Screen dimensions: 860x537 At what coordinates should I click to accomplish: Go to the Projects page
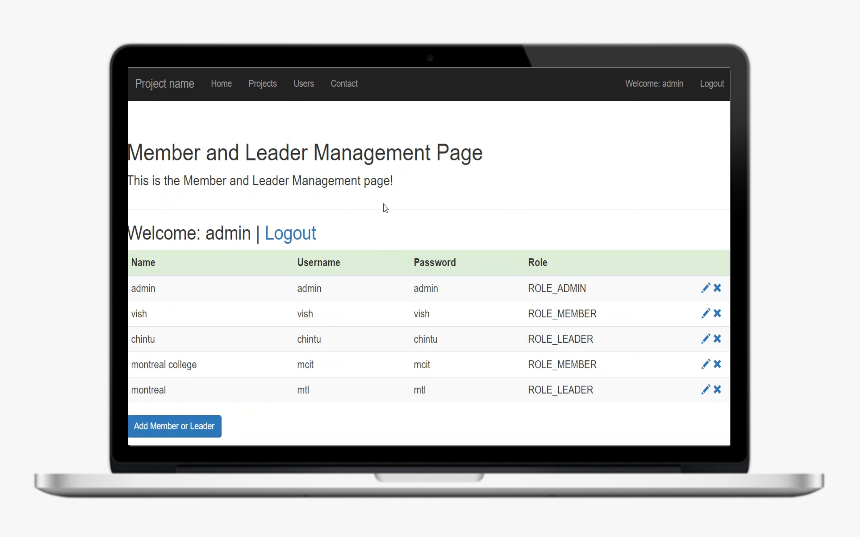click(x=262, y=84)
